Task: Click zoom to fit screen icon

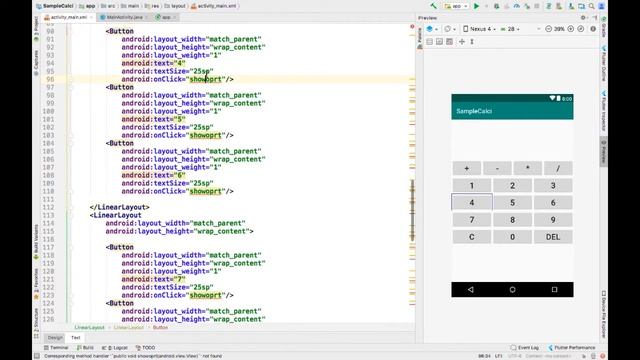Action: click(x=581, y=29)
